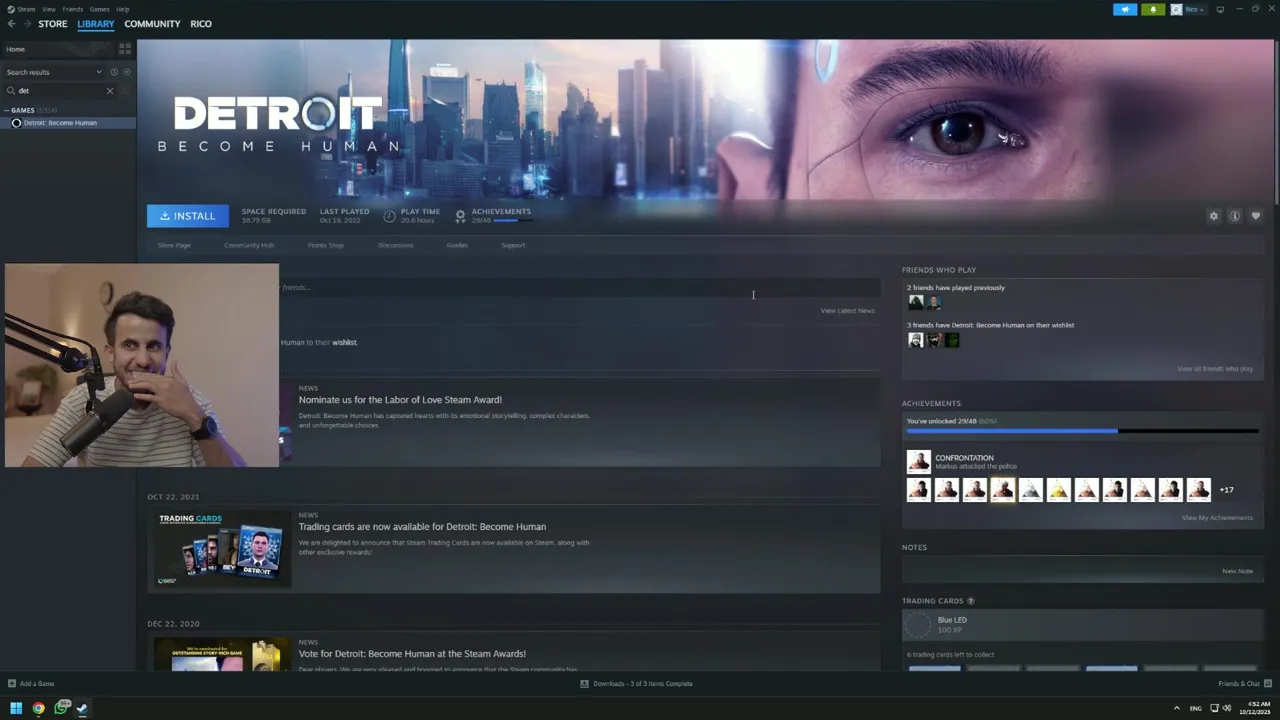The height and width of the screenshot is (720, 1280).
Task: Open the RICO profile tab
Action: coord(201,24)
